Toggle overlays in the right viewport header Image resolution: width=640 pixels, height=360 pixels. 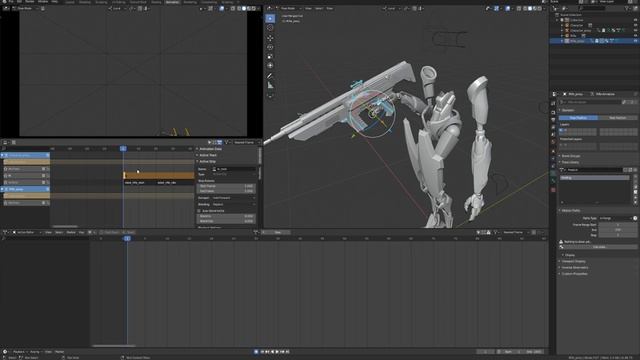click(507, 8)
